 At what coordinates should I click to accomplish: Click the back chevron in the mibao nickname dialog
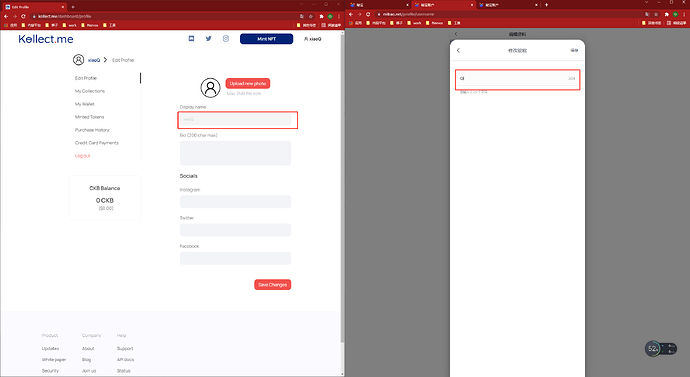point(458,50)
